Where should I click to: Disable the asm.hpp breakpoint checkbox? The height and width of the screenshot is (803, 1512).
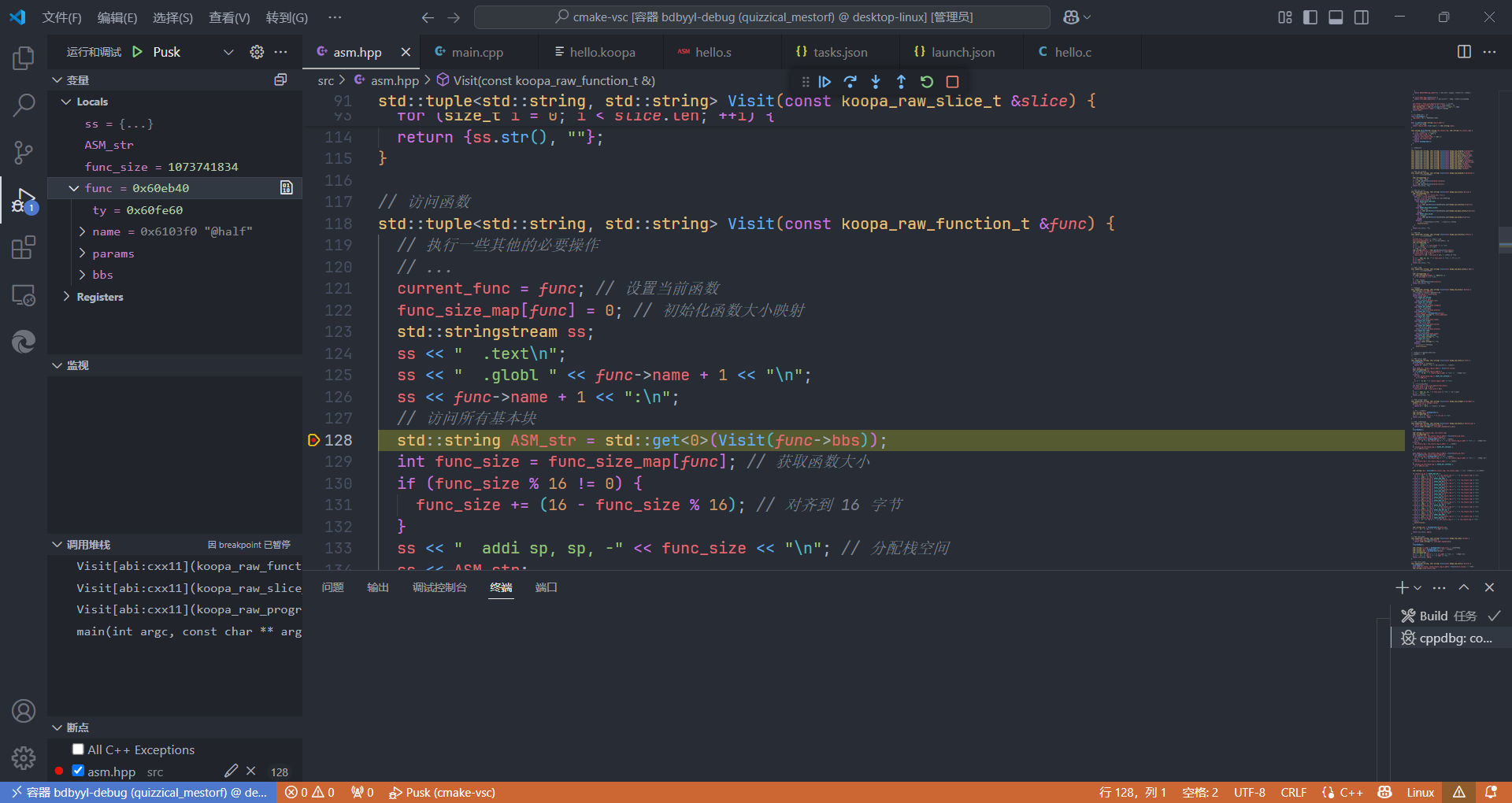(78, 771)
